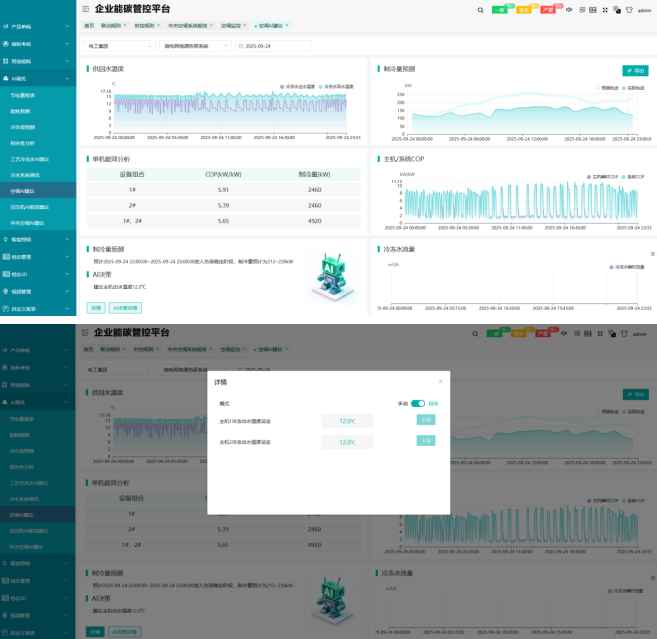
Task: Open the T-shirt theme icon in the undimmed header
Action: pyautogui.click(x=629, y=10)
